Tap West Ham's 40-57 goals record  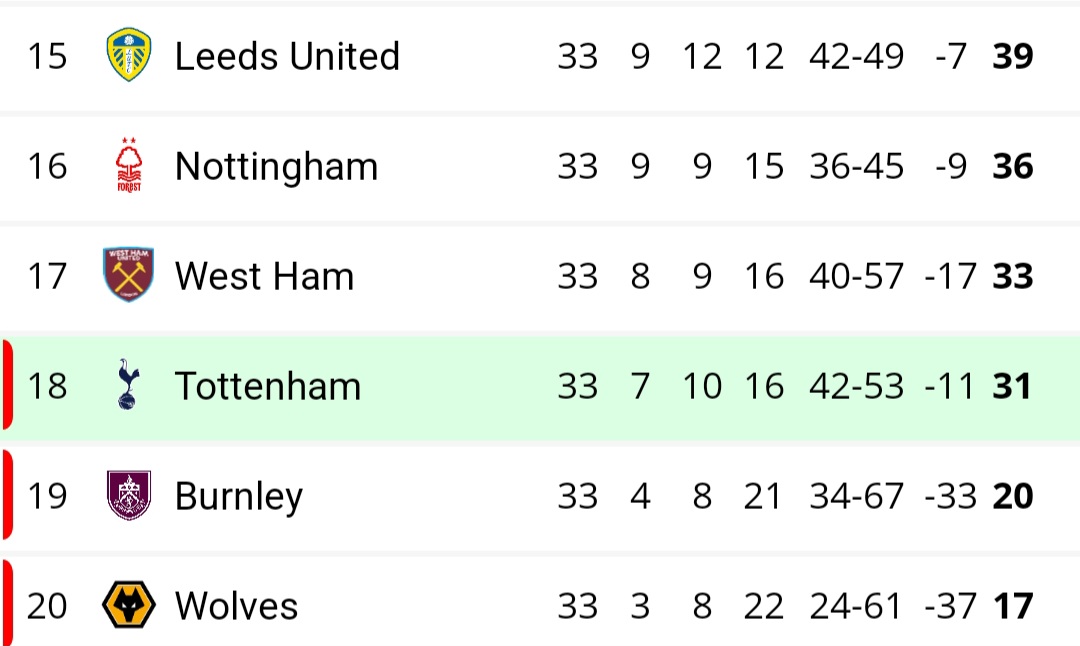(x=856, y=276)
